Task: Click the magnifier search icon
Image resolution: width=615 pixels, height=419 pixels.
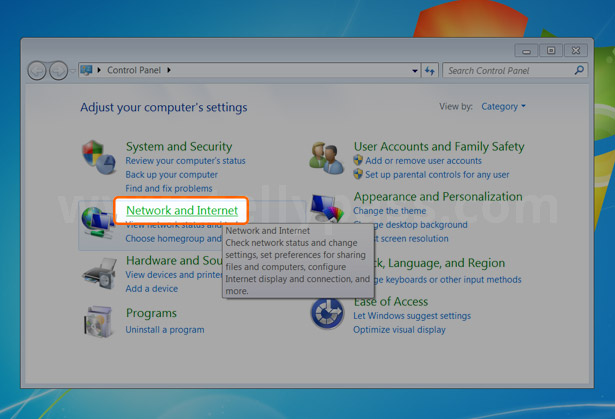Action: 579,70
